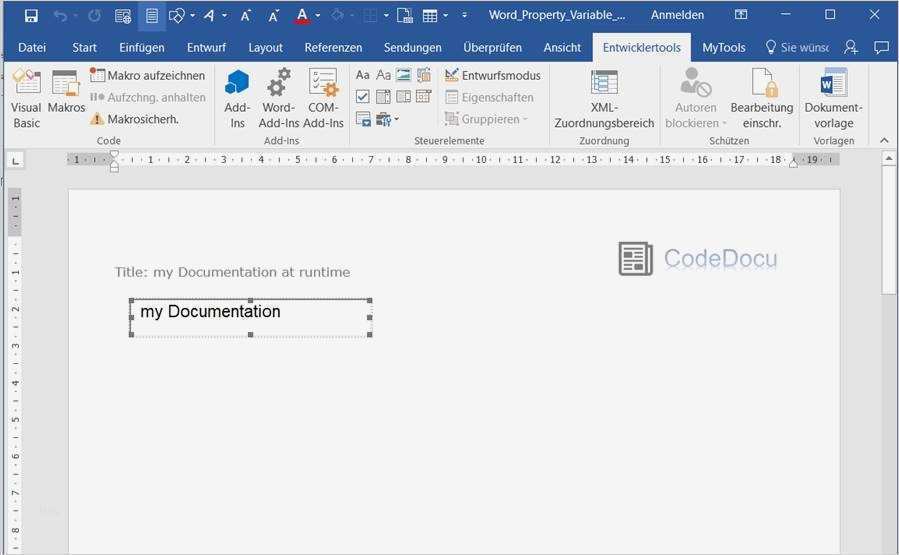The image size is (899, 555).
Task: Open ribbon display options
Action: click(x=741, y=15)
